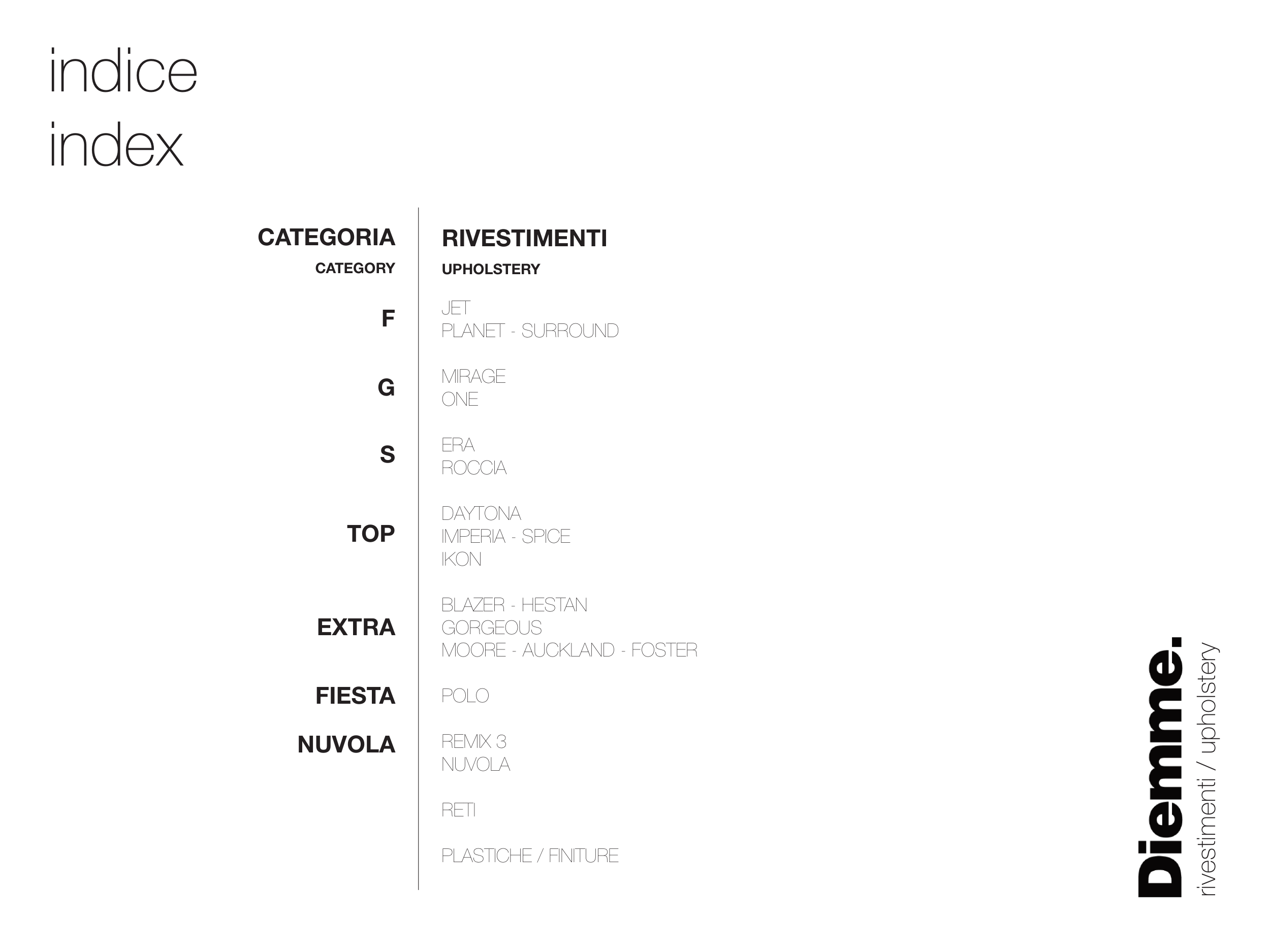Click the JET upholstery index entry
1270x952 pixels.
tap(456, 308)
